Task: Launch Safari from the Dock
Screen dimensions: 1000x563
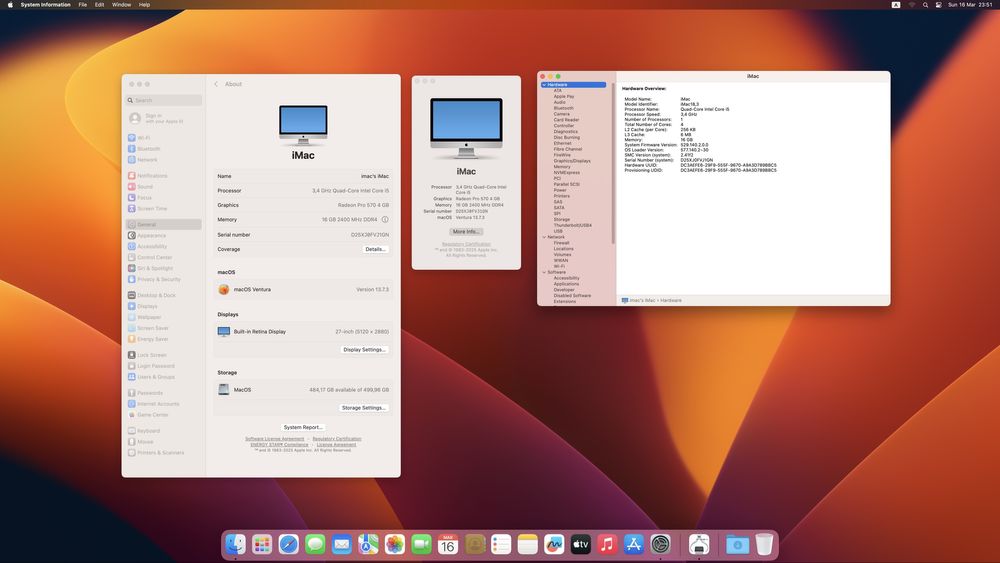Action: (x=288, y=545)
